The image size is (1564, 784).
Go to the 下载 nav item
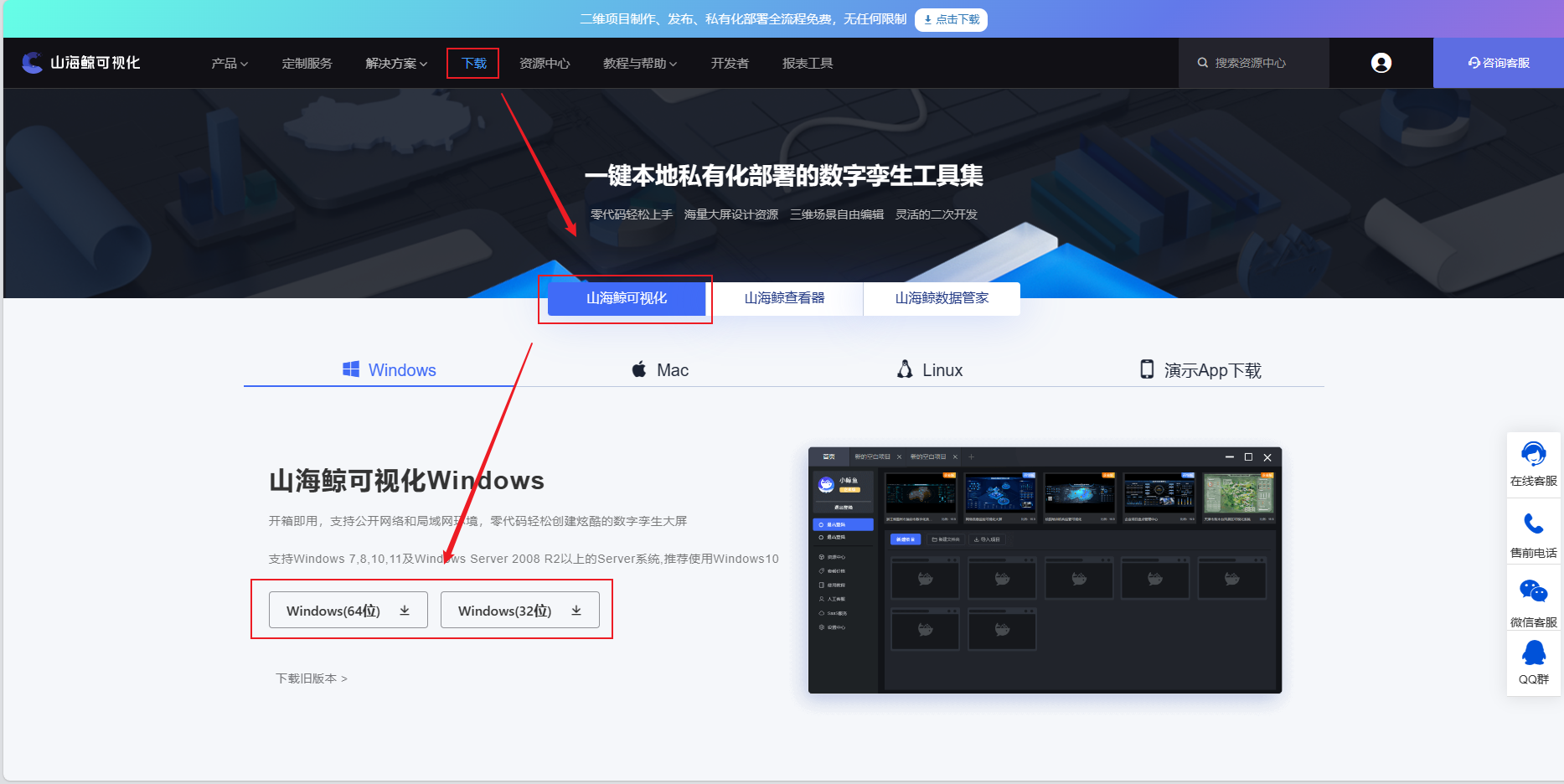[x=473, y=63]
